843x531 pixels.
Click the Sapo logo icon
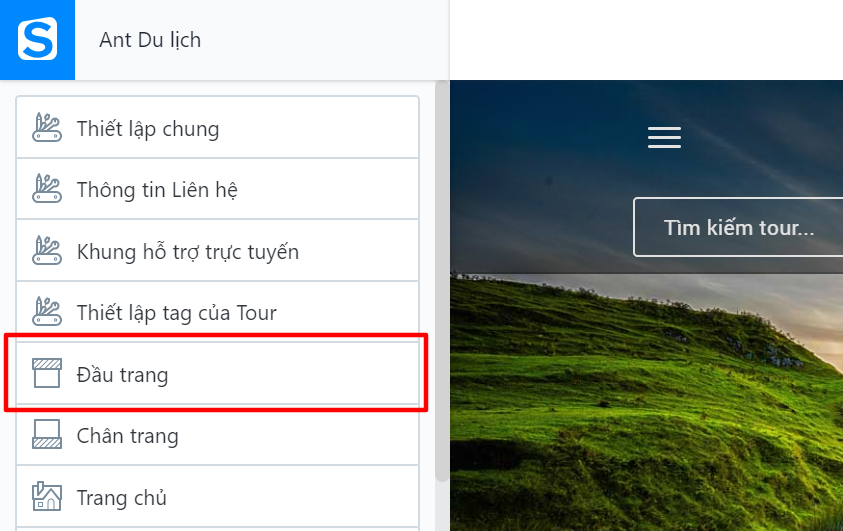pos(37,40)
